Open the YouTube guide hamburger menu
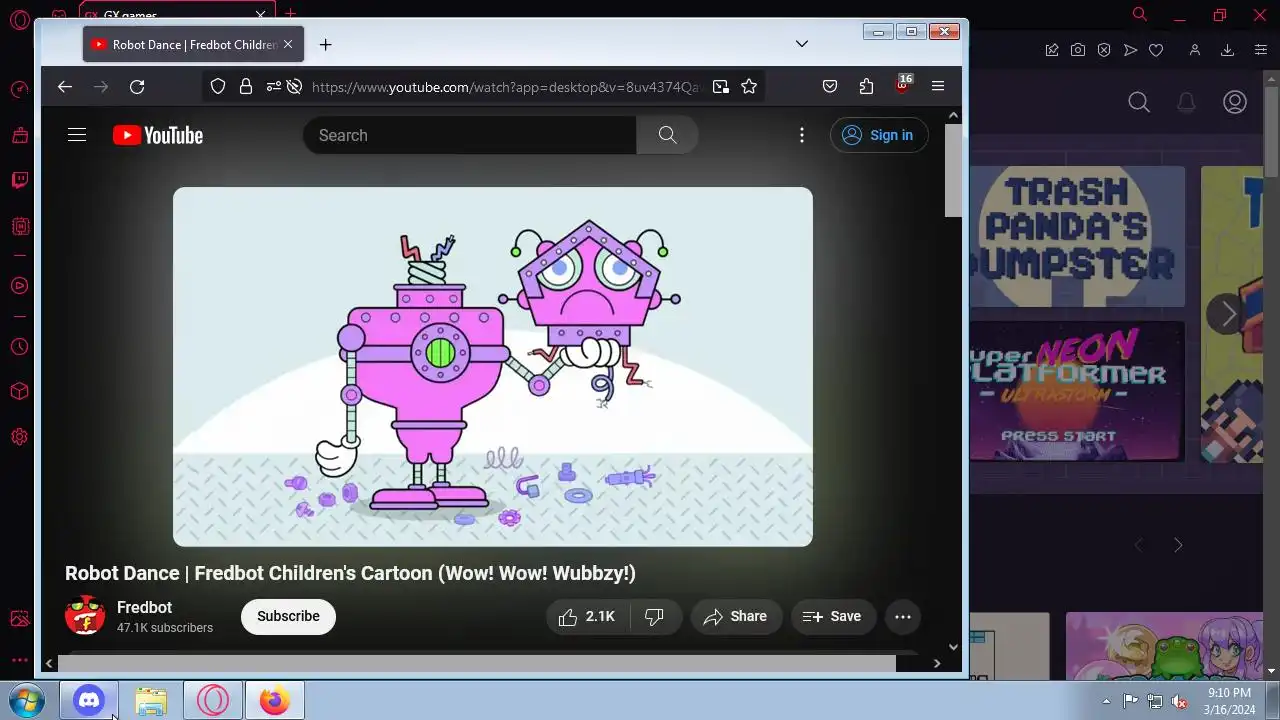 point(77,135)
